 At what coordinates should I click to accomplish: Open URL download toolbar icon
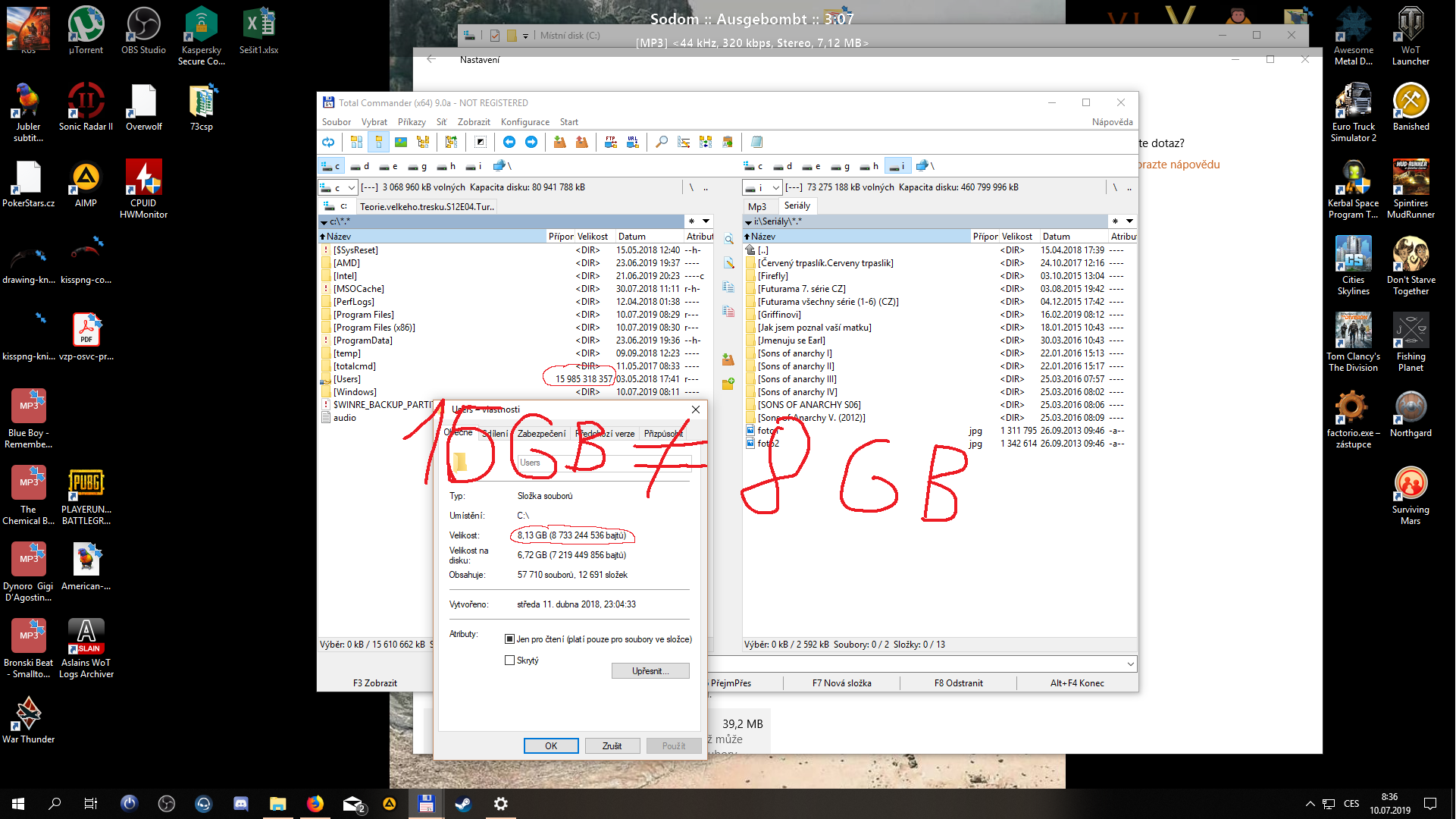point(633,142)
